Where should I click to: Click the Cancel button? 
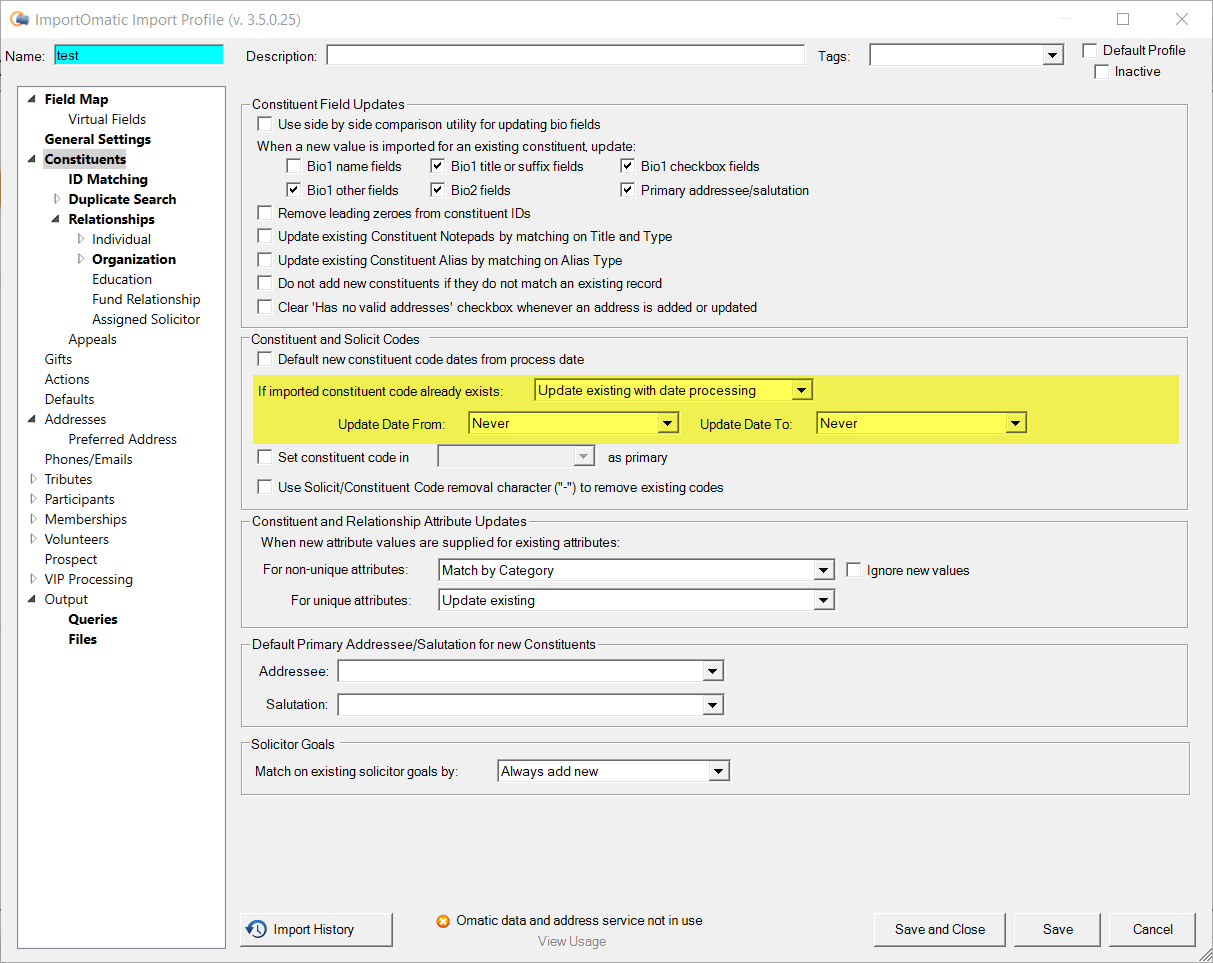tap(1153, 929)
